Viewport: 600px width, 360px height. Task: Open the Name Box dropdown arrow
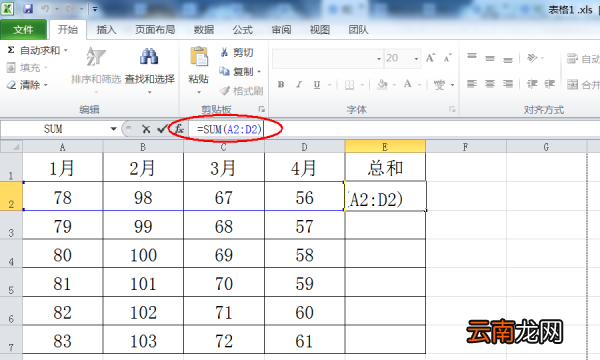(x=113, y=129)
